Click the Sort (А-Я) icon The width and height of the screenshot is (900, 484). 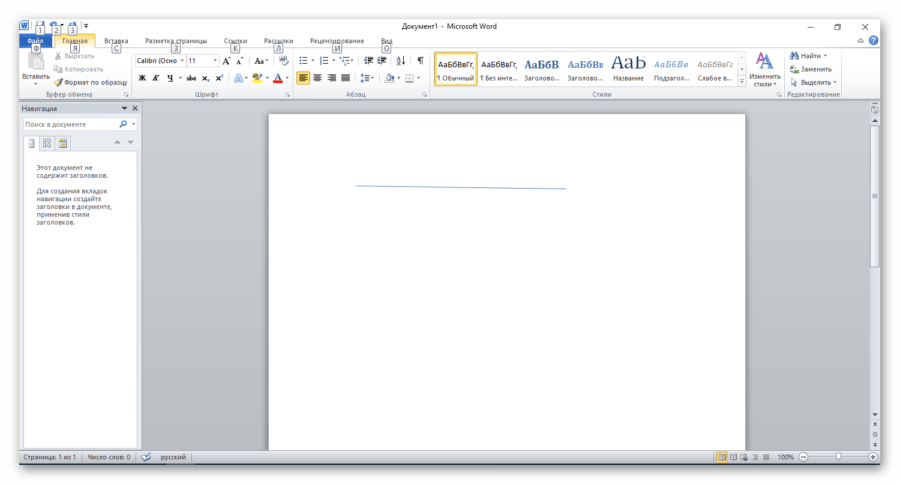click(x=401, y=61)
